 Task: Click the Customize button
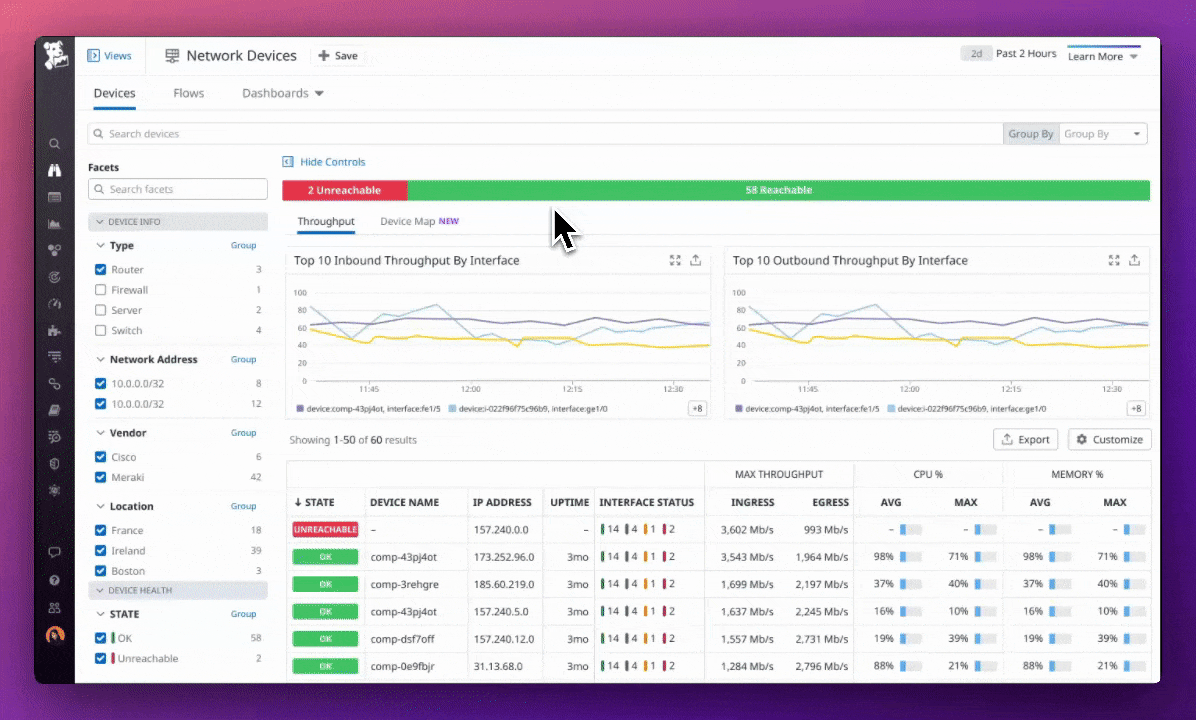click(x=1110, y=439)
